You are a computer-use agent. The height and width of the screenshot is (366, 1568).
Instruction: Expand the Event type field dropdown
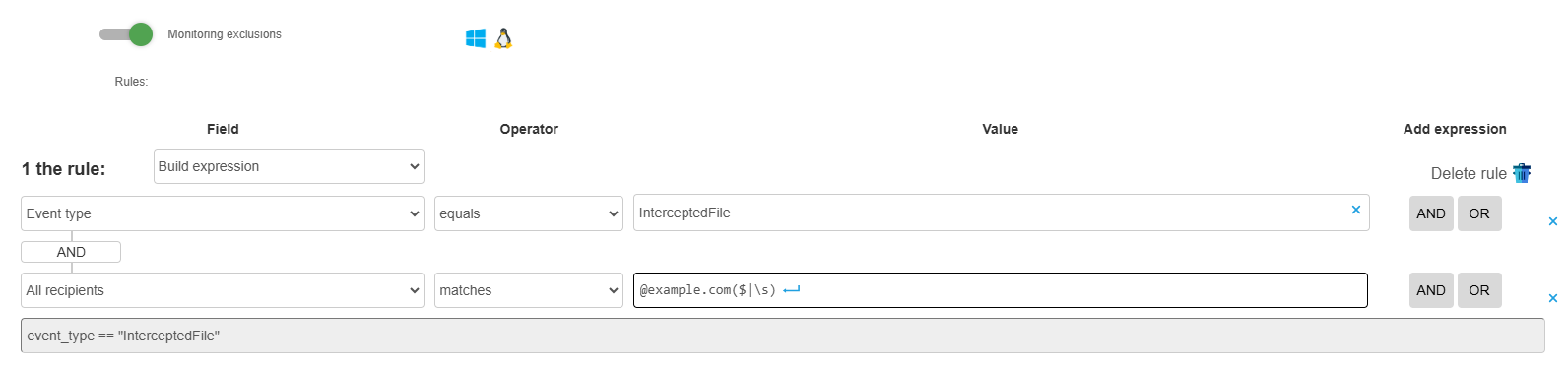click(223, 213)
